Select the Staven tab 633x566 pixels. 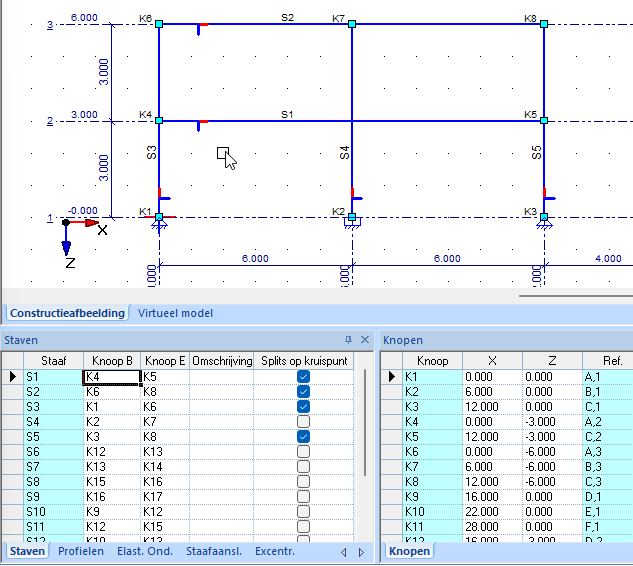pyautogui.click(x=27, y=551)
